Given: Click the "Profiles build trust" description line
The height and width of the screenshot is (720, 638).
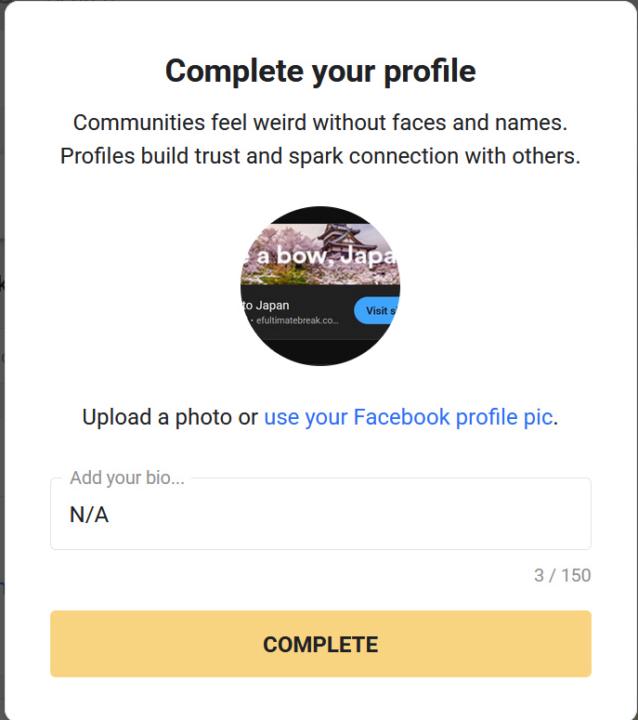Looking at the screenshot, I should click(320, 157).
